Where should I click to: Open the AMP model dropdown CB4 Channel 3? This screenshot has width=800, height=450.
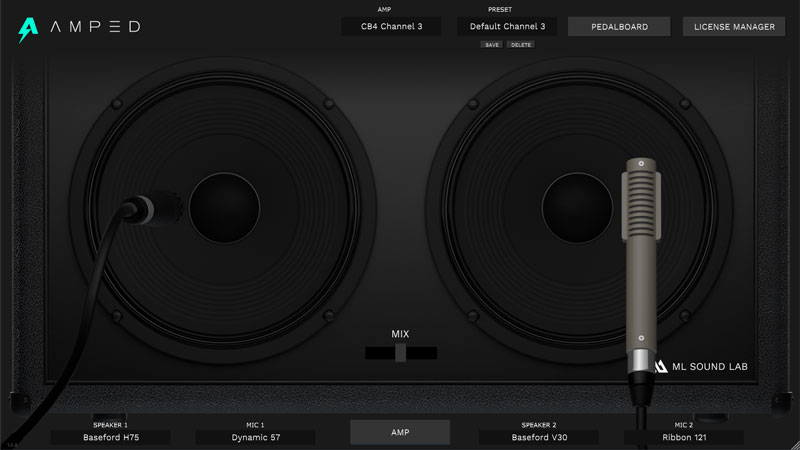click(x=391, y=27)
